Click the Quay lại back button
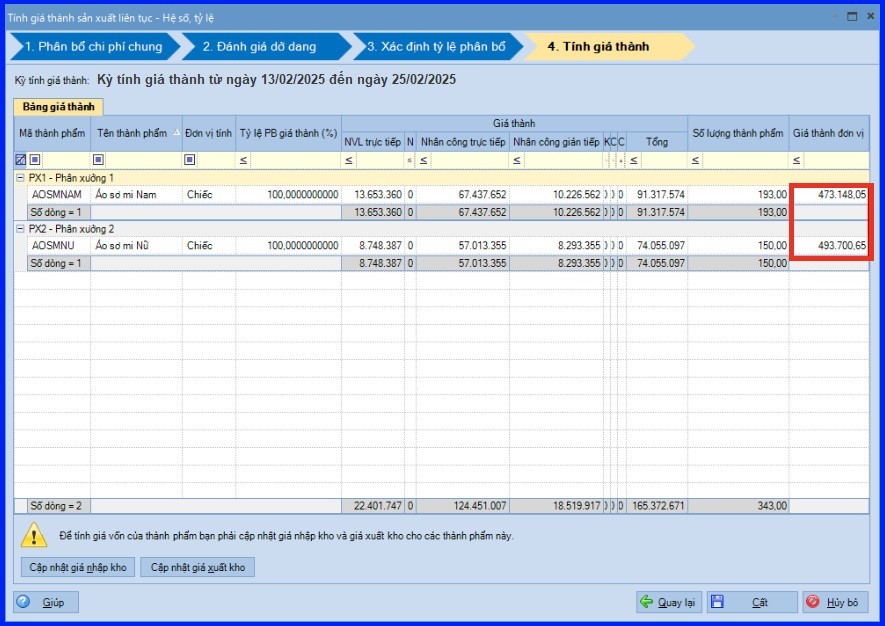 point(668,602)
